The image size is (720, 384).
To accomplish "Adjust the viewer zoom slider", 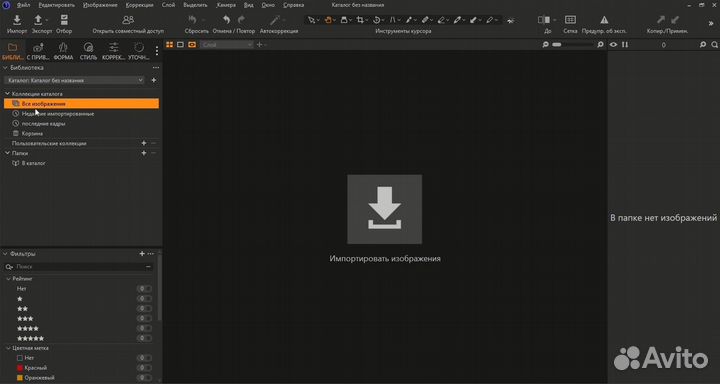I will coord(572,45).
